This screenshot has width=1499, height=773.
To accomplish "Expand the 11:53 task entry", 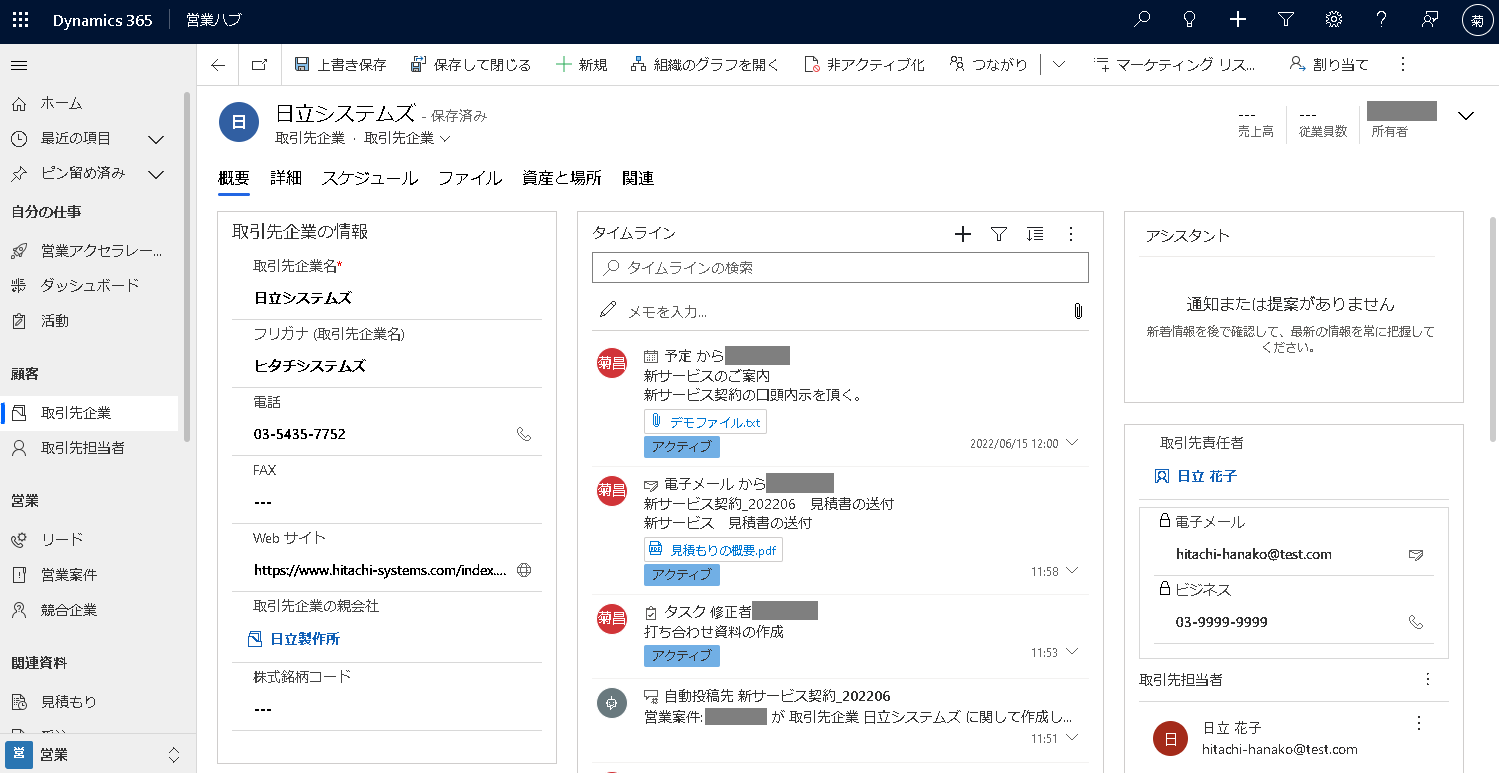I will (1073, 651).
